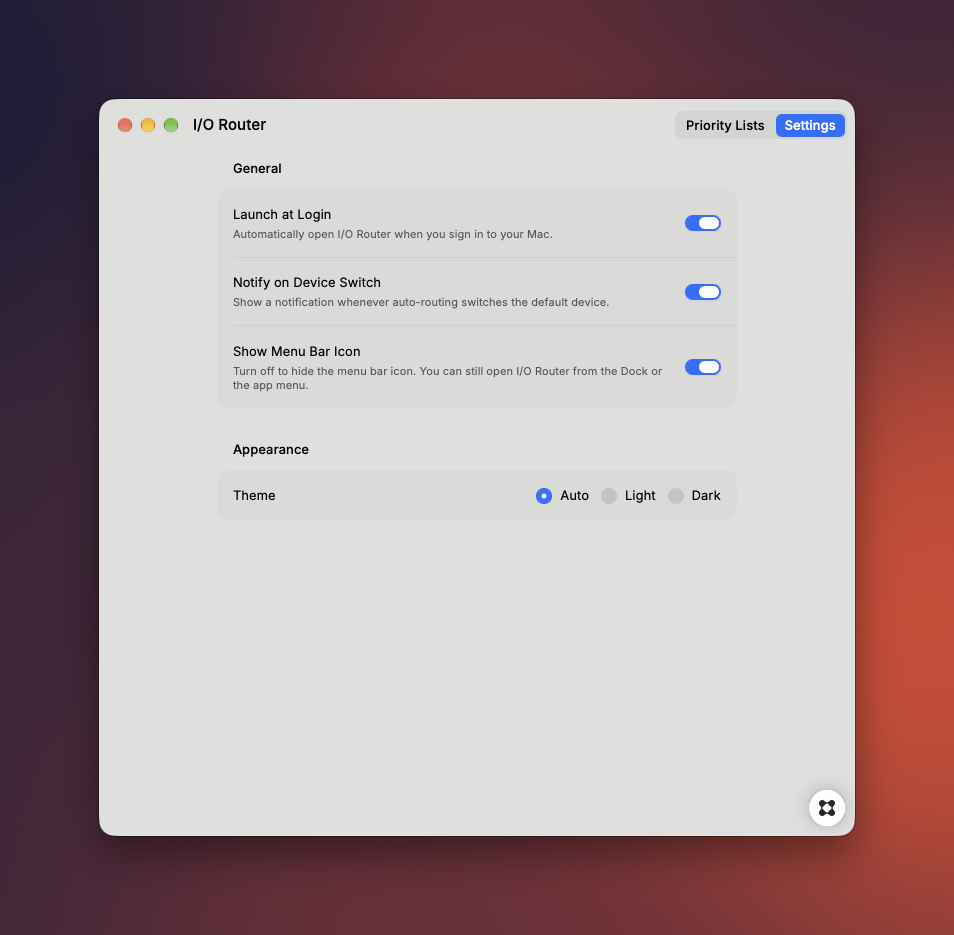Toggle the Launch at Login switch

[x=703, y=223]
